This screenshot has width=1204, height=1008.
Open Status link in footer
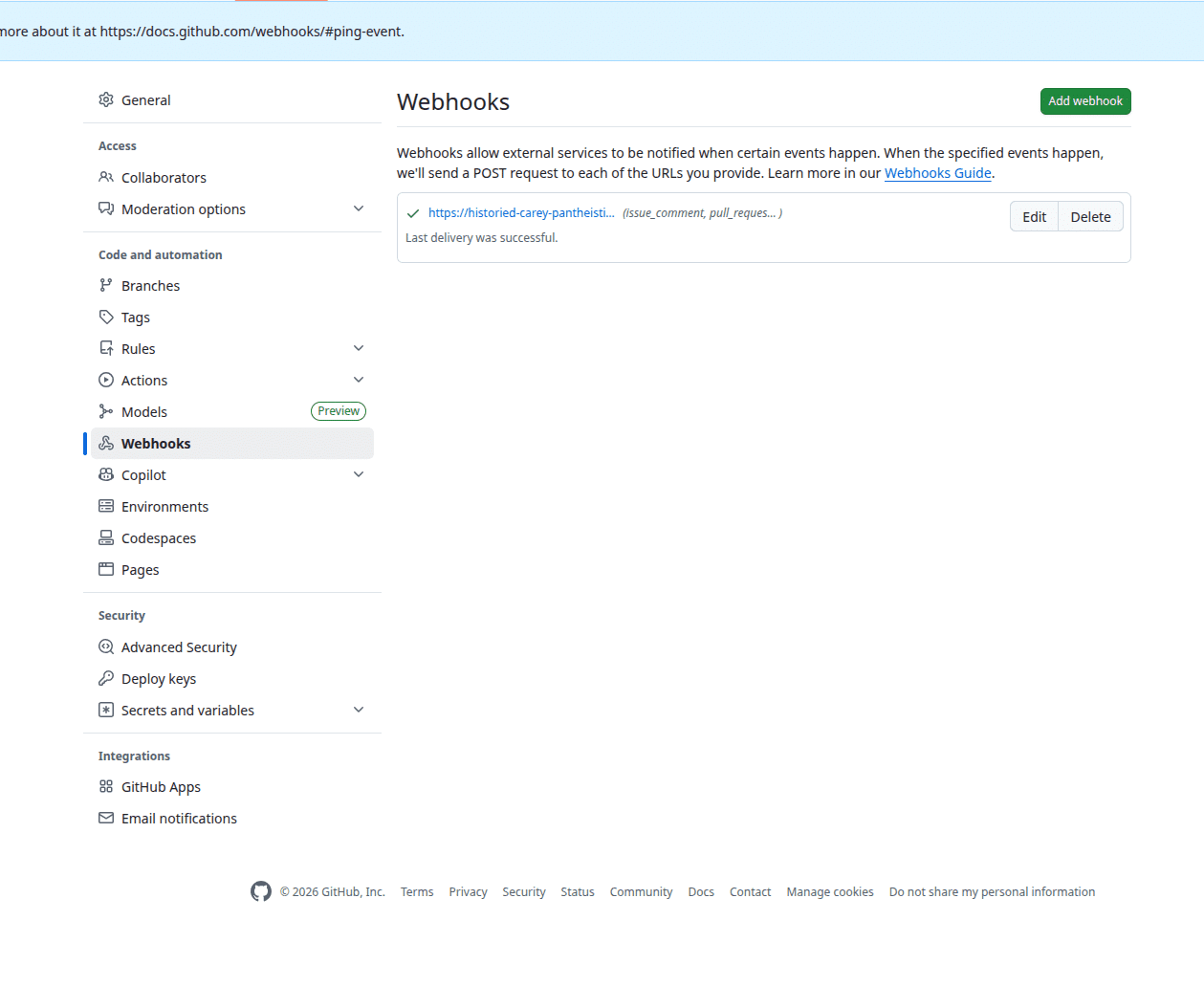578,892
